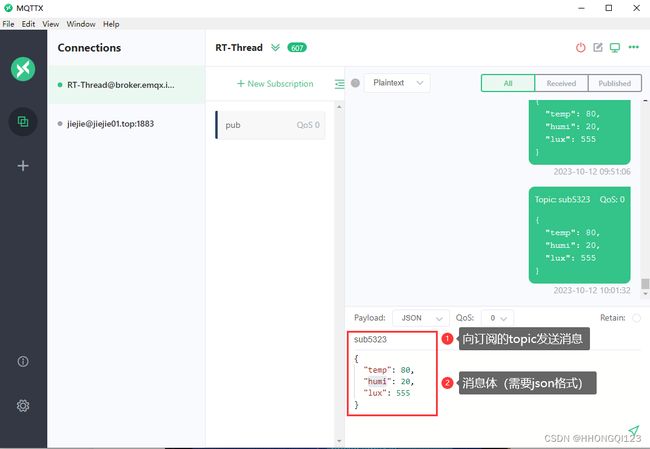
Task: Filter to Published messages
Action: tap(615, 83)
